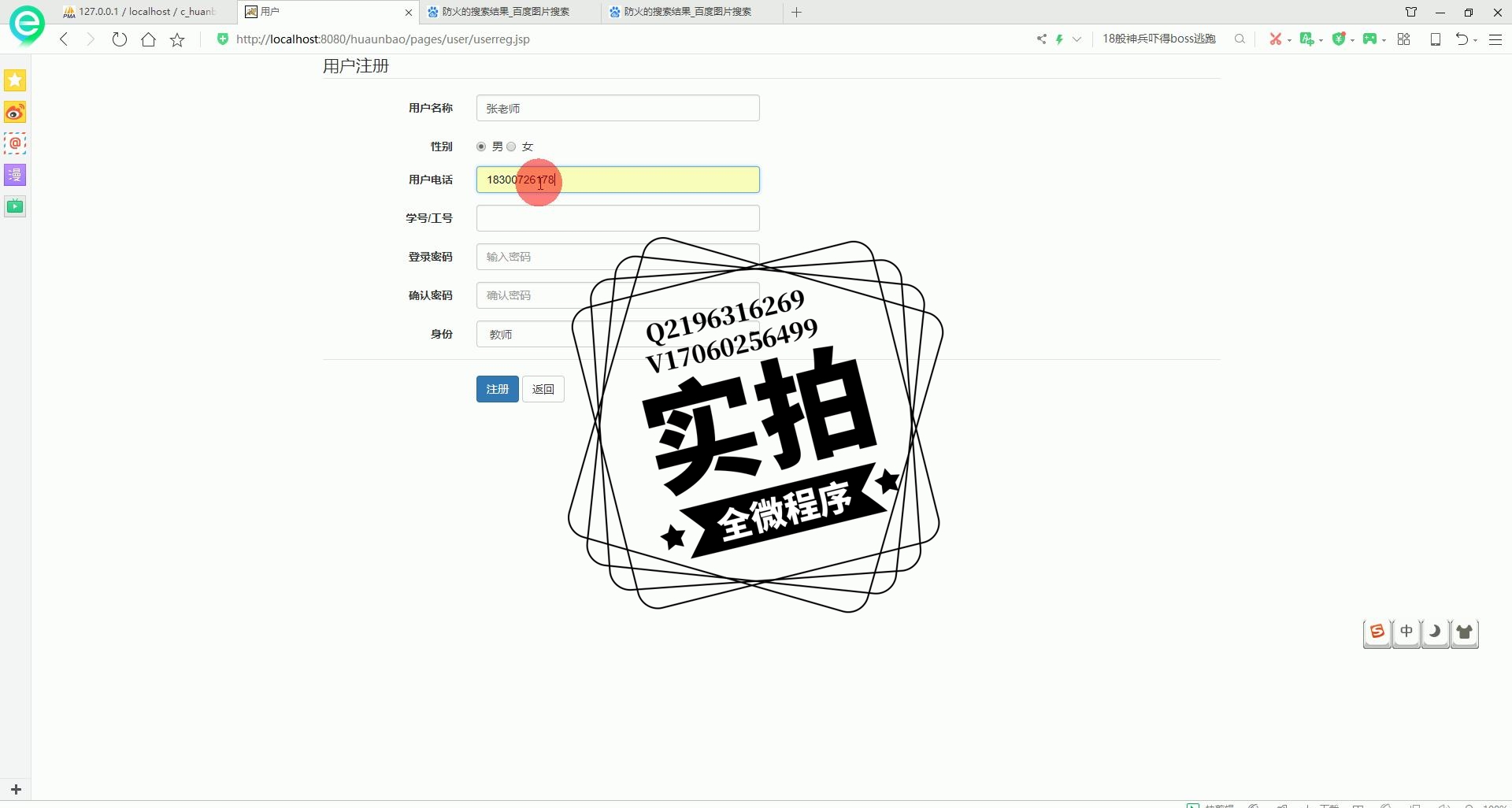Click the mobile device icon in toolbar

pos(1436,39)
